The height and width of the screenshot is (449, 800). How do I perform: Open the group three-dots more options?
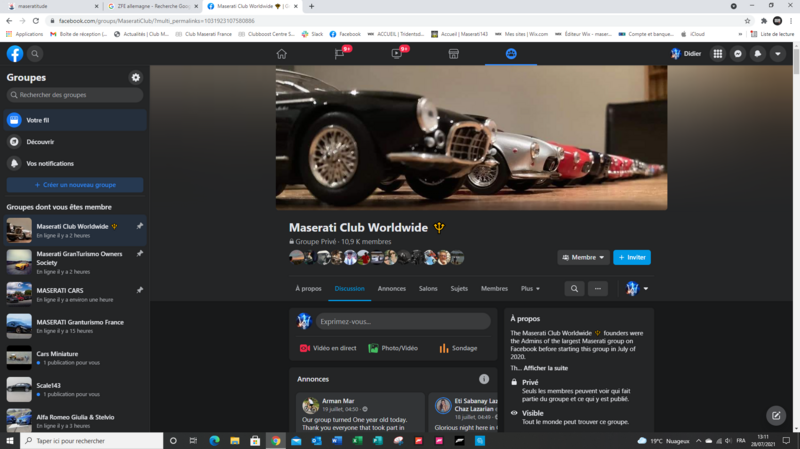pos(597,289)
